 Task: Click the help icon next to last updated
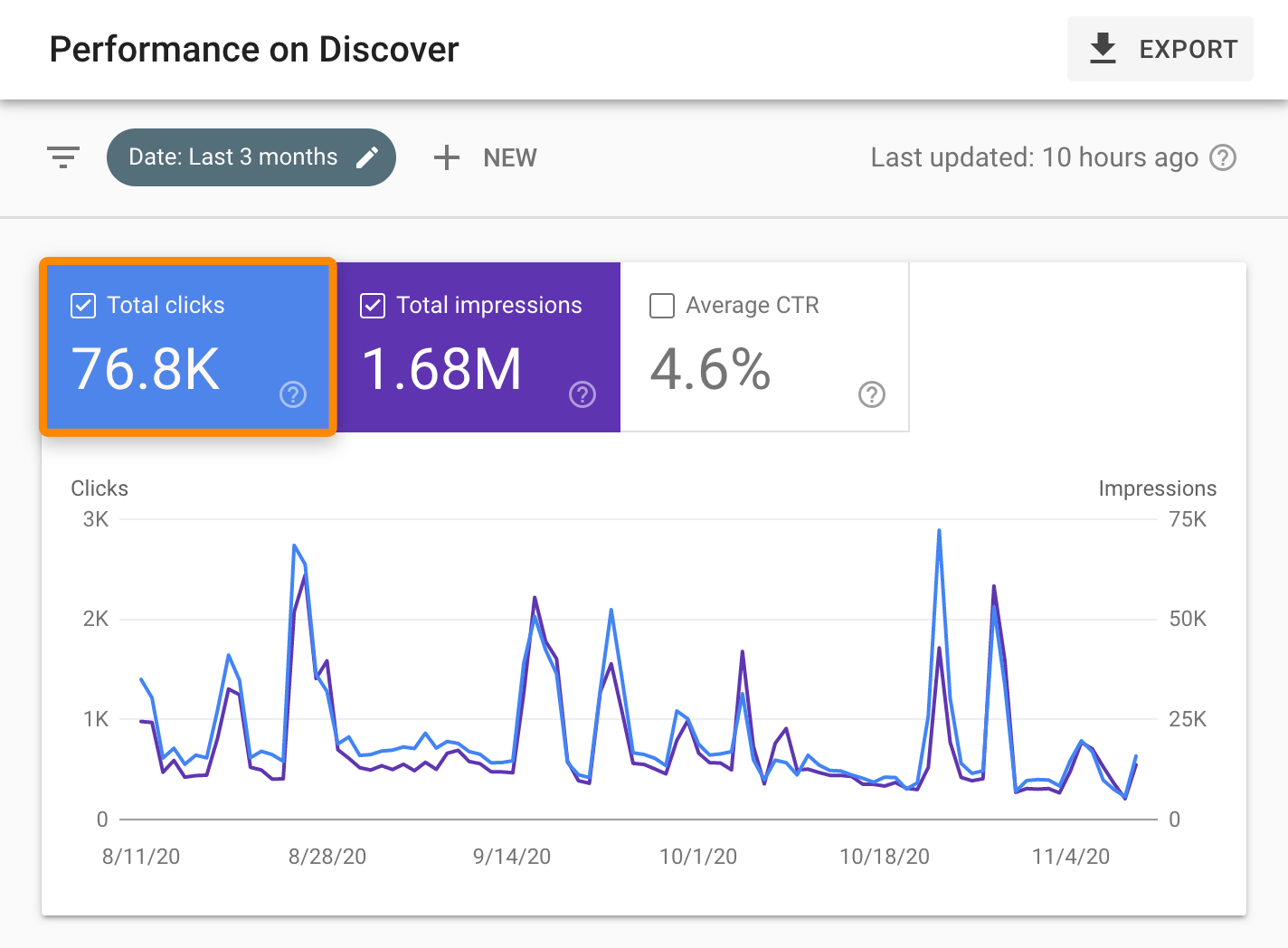click(x=1223, y=157)
